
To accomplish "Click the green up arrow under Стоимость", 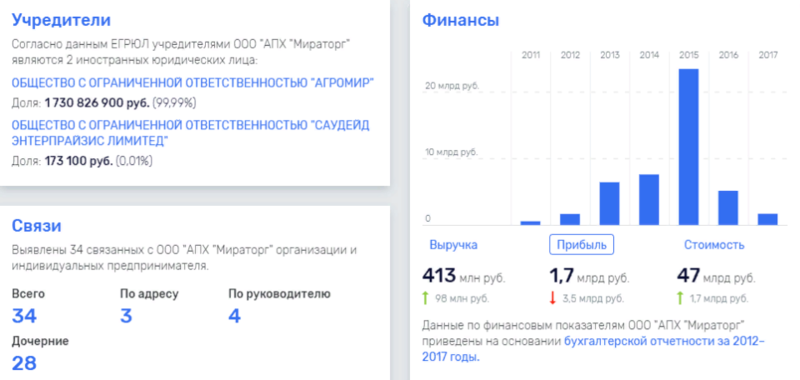I will pyautogui.click(x=680, y=298).
